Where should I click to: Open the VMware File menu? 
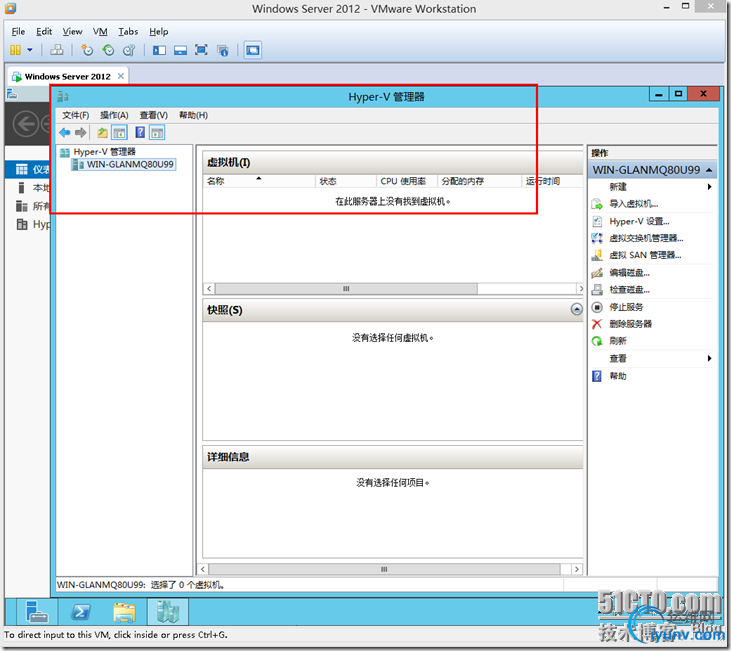[18, 32]
